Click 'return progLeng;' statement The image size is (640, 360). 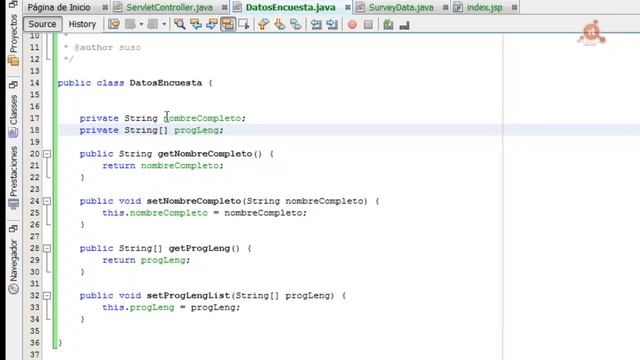tap(146, 260)
